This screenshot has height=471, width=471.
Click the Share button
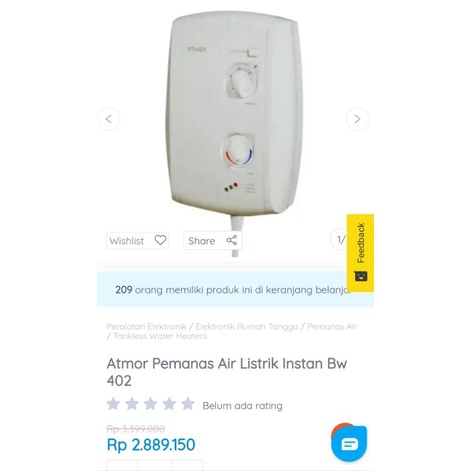[212, 240]
